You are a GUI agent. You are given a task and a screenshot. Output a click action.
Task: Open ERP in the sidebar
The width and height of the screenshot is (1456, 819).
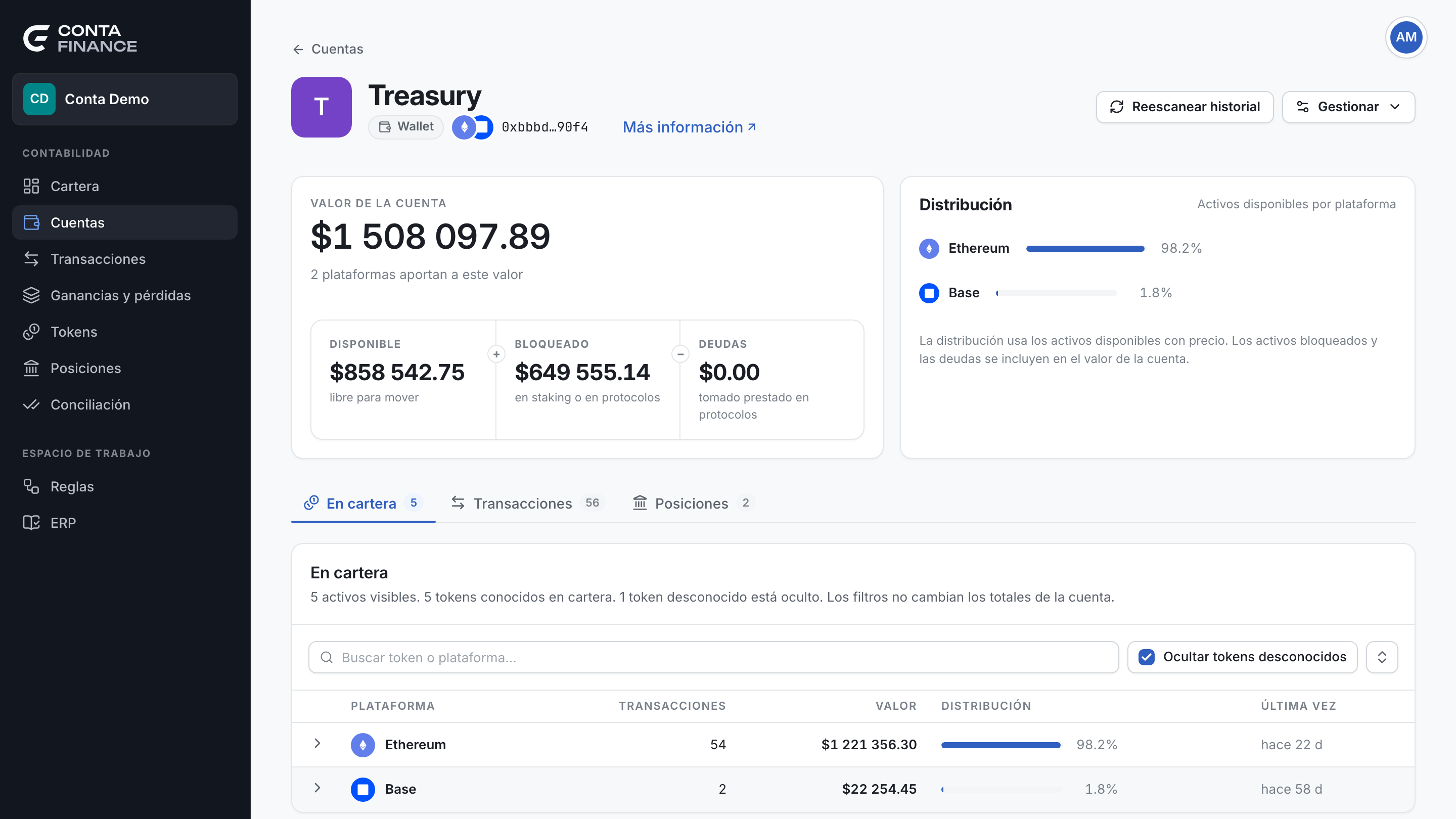coord(124,523)
